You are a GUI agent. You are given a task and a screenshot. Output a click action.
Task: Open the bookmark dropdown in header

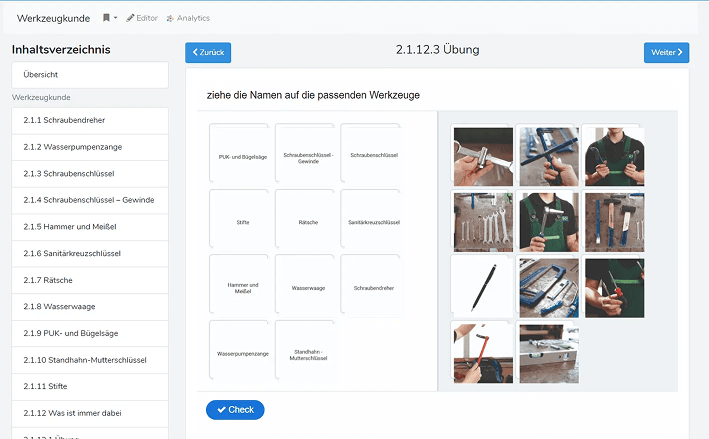pyautogui.click(x=109, y=18)
